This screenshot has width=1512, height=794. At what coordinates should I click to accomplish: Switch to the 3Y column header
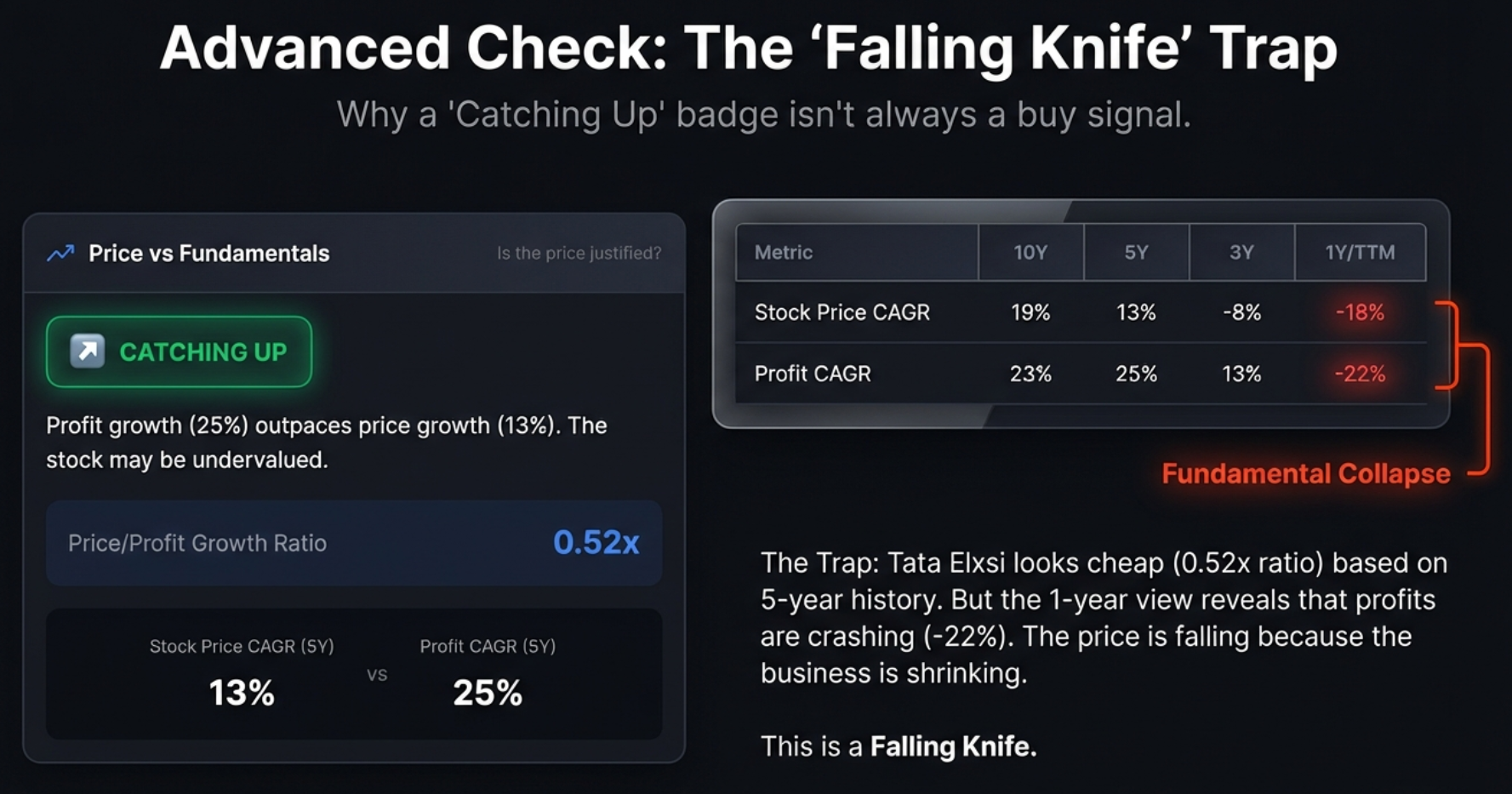[1241, 253]
